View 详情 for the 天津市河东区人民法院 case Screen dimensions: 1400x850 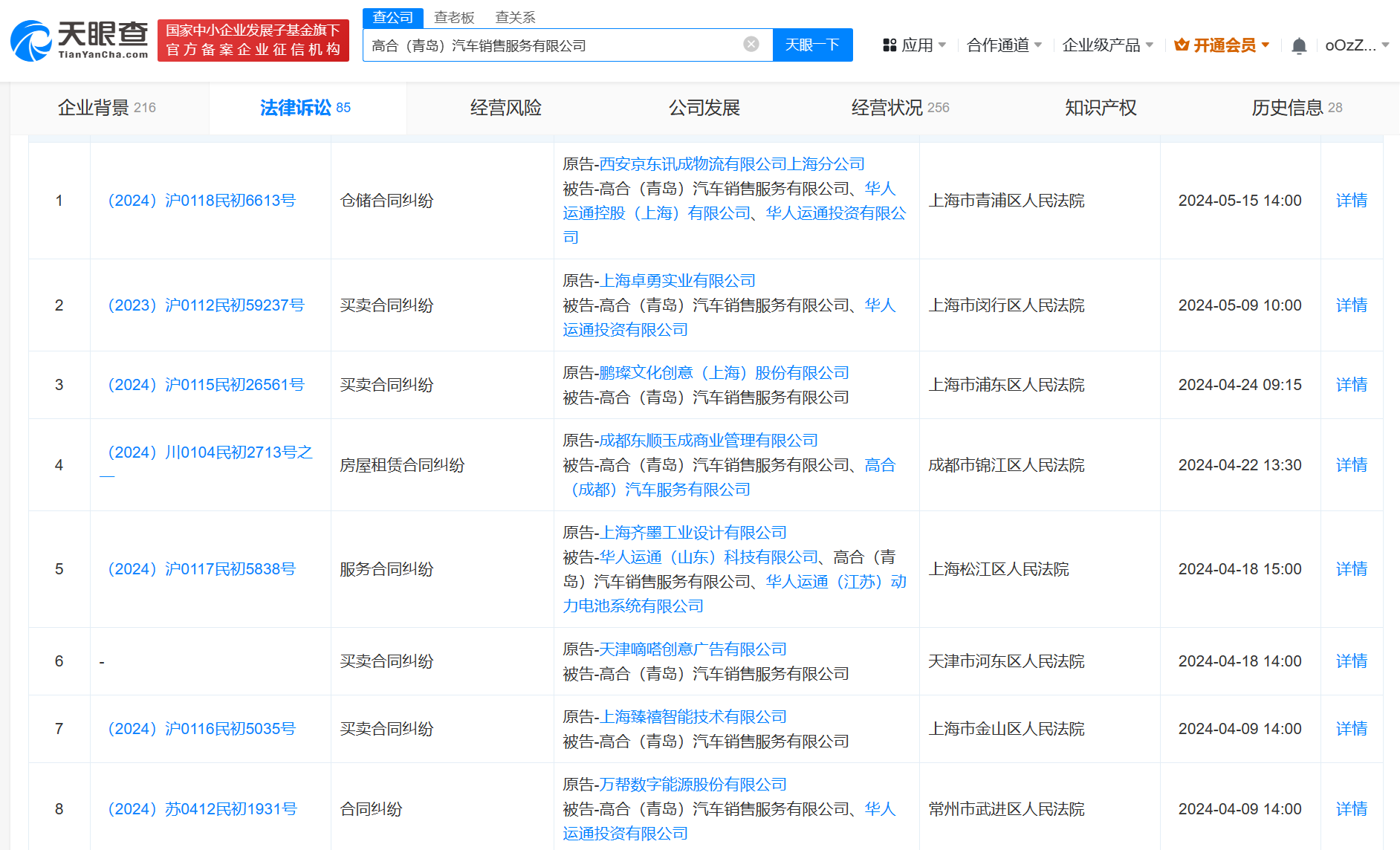[1351, 661]
